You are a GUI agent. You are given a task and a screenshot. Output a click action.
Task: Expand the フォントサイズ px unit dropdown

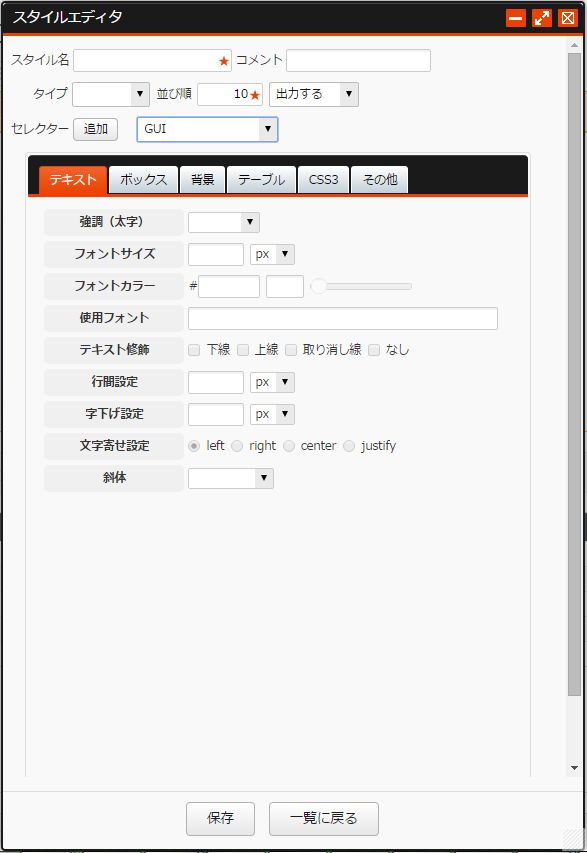(x=273, y=254)
